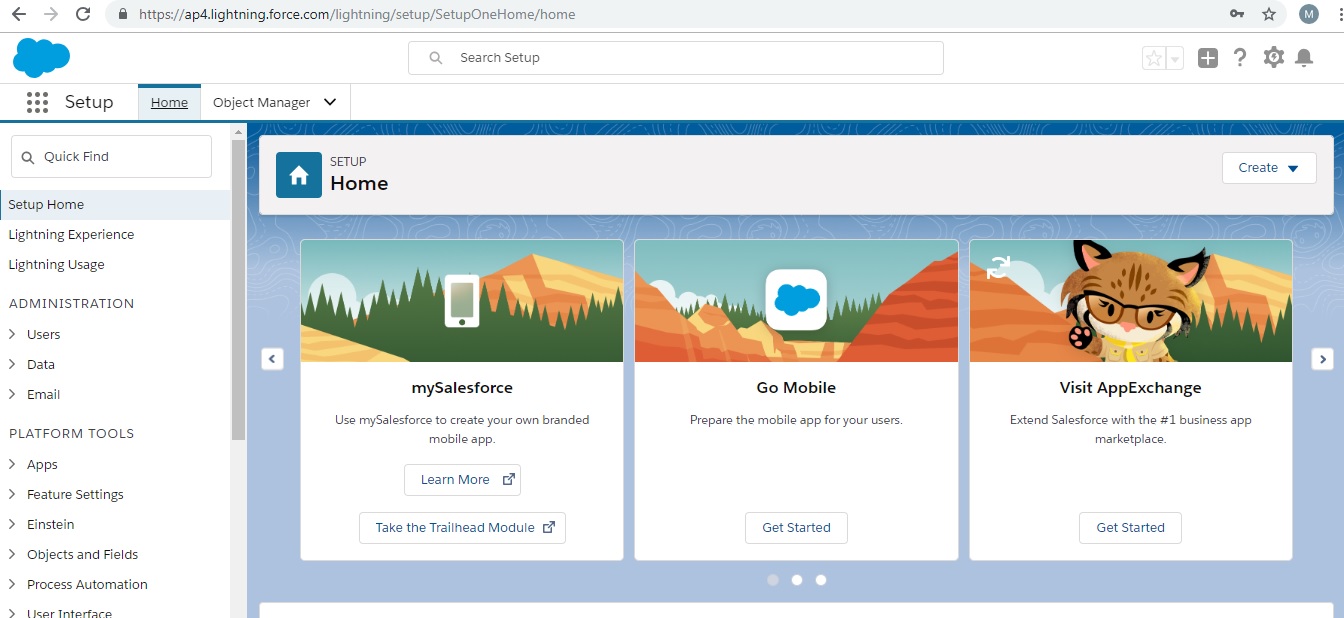Open the Help menu question mark icon

coord(1240,57)
